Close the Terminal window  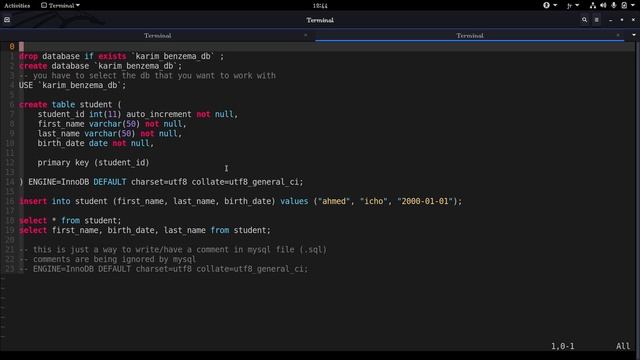point(633,20)
